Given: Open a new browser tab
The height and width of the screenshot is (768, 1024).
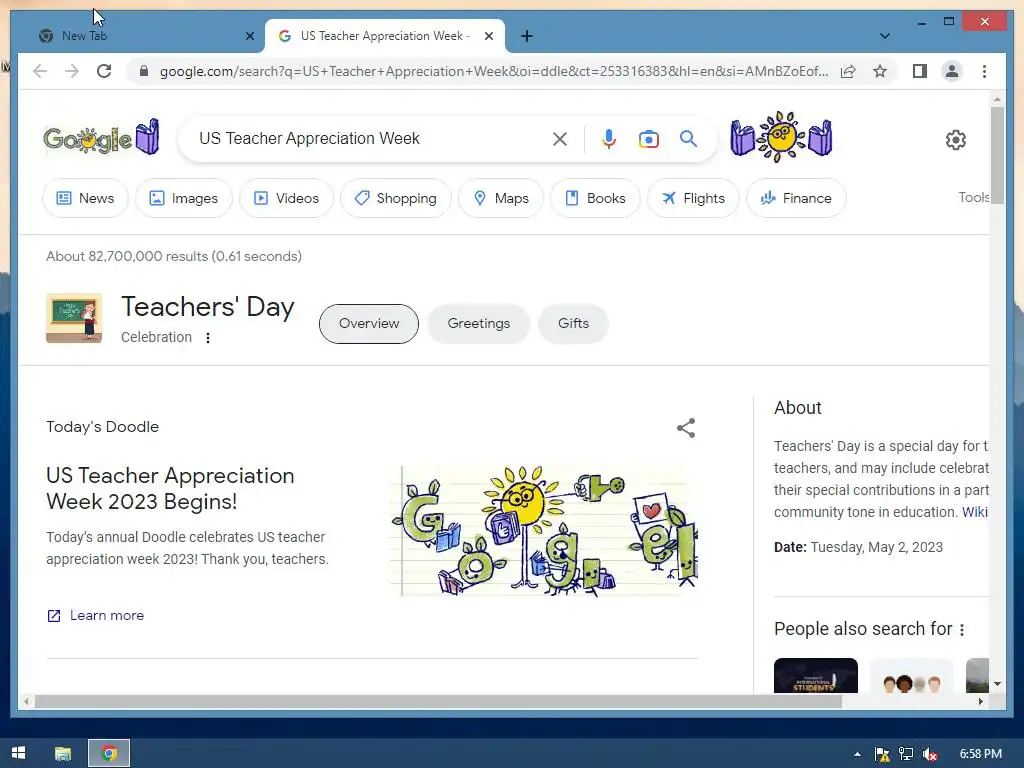Looking at the screenshot, I should click(527, 36).
